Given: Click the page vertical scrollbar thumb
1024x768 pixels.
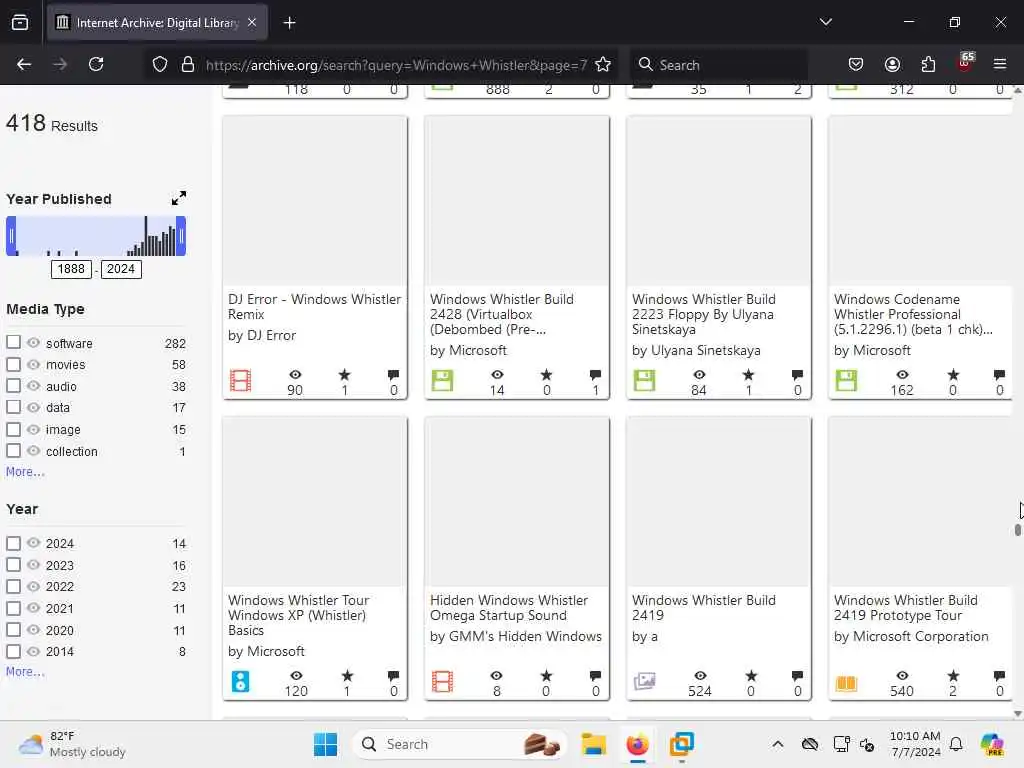Looking at the screenshot, I should [x=1017, y=530].
